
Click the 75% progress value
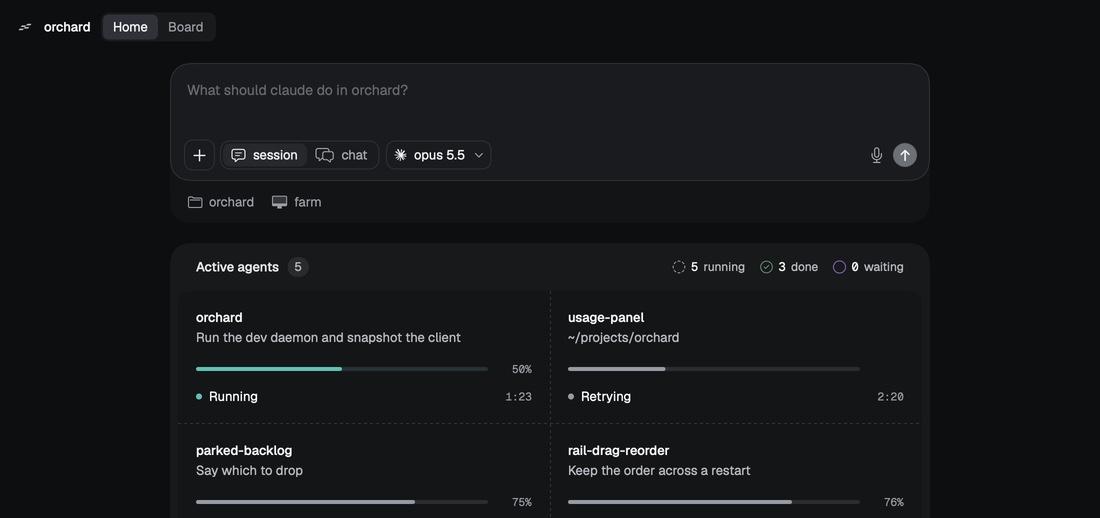521,502
